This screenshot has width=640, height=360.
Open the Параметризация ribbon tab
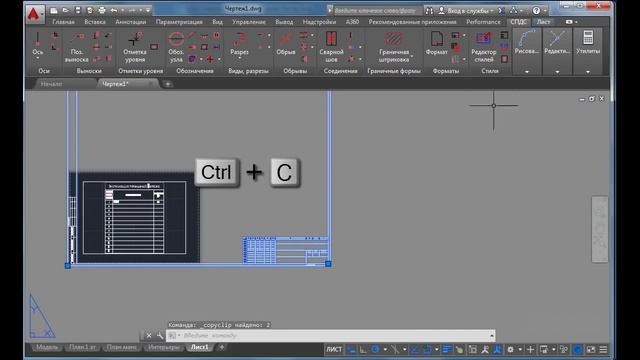(x=179, y=22)
